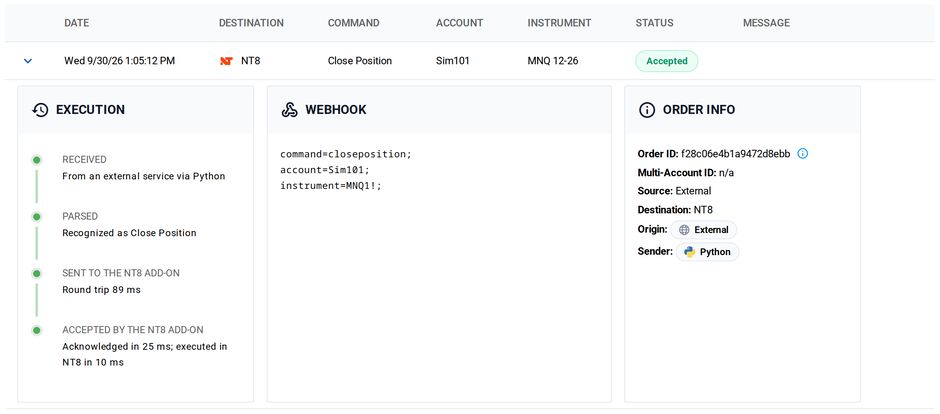The height and width of the screenshot is (414, 940).
Task: Click the globe icon in the Origin badge
Action: tap(684, 229)
